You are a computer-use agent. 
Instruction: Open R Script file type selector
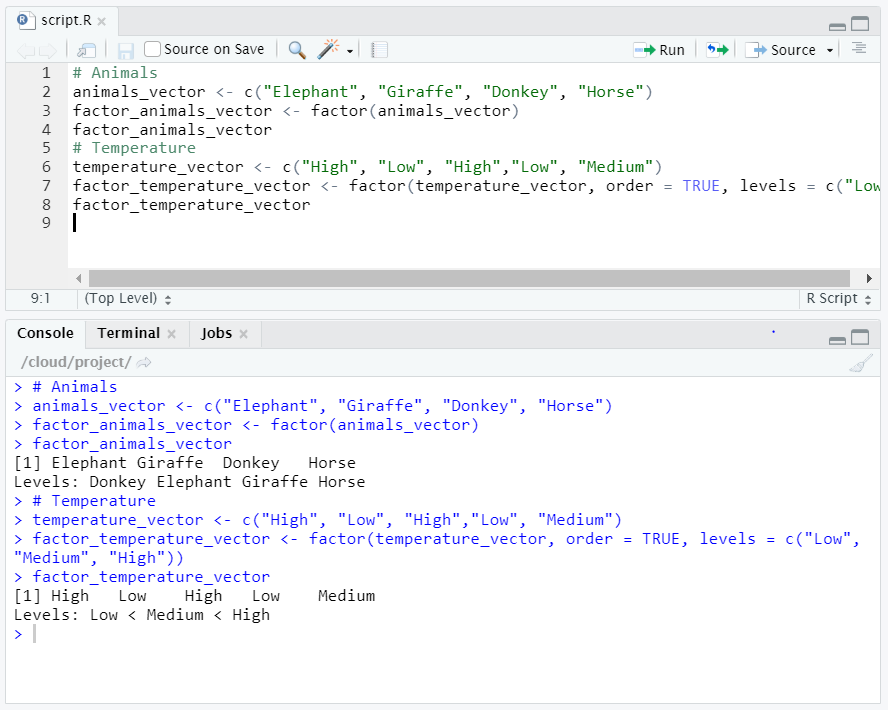coord(838,298)
